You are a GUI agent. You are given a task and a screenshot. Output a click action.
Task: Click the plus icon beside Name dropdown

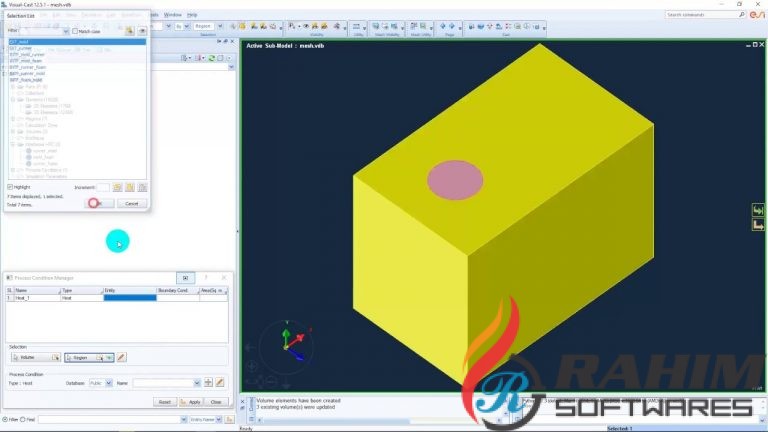(209, 382)
